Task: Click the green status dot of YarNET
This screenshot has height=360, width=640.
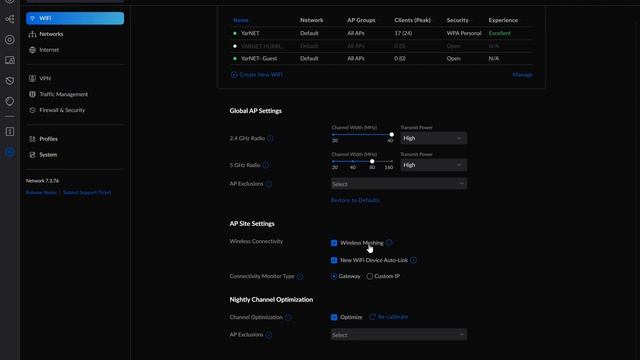Action: 235,33
